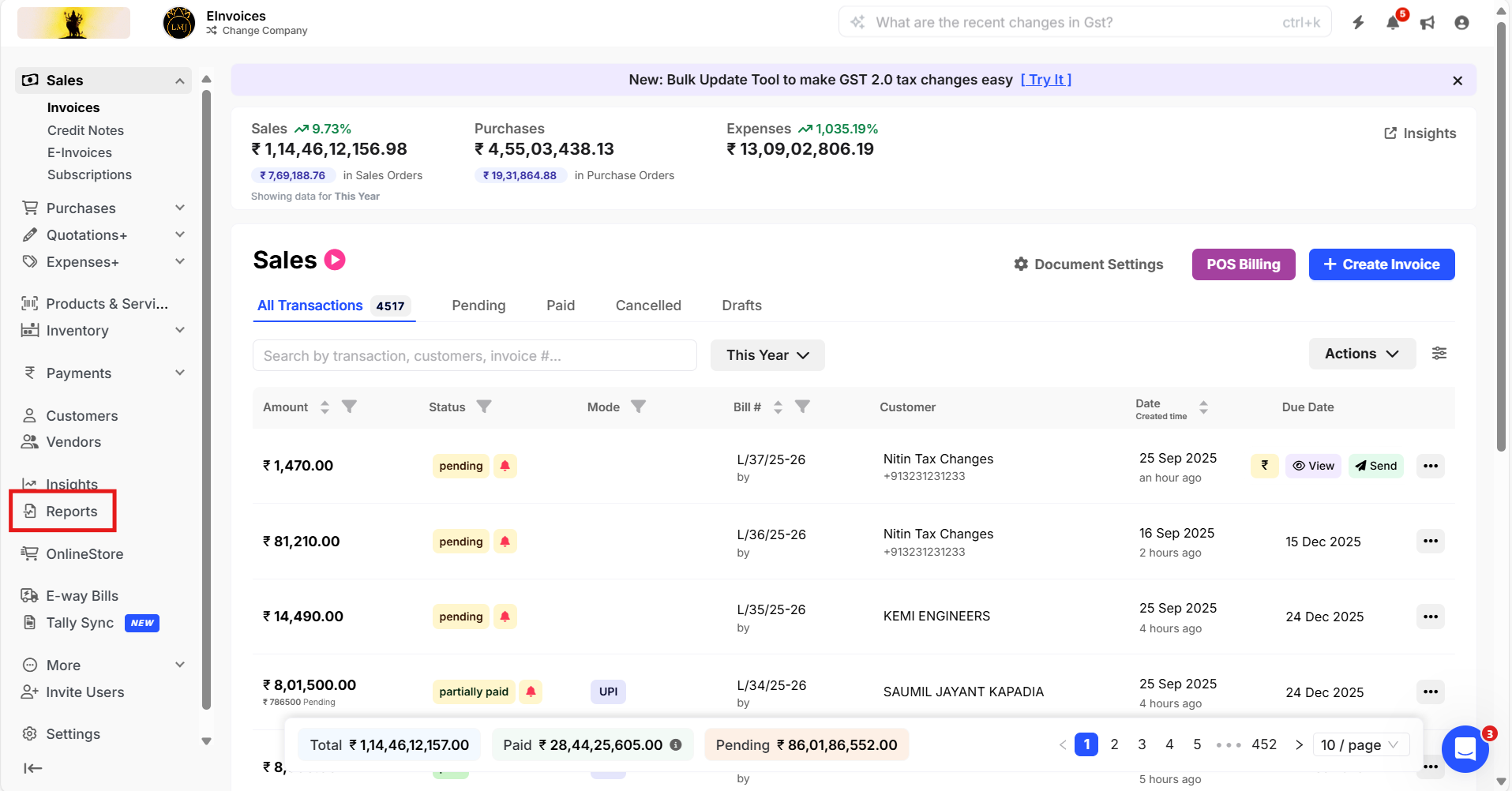
Task: Open the chat support bubble
Action: 1465,748
